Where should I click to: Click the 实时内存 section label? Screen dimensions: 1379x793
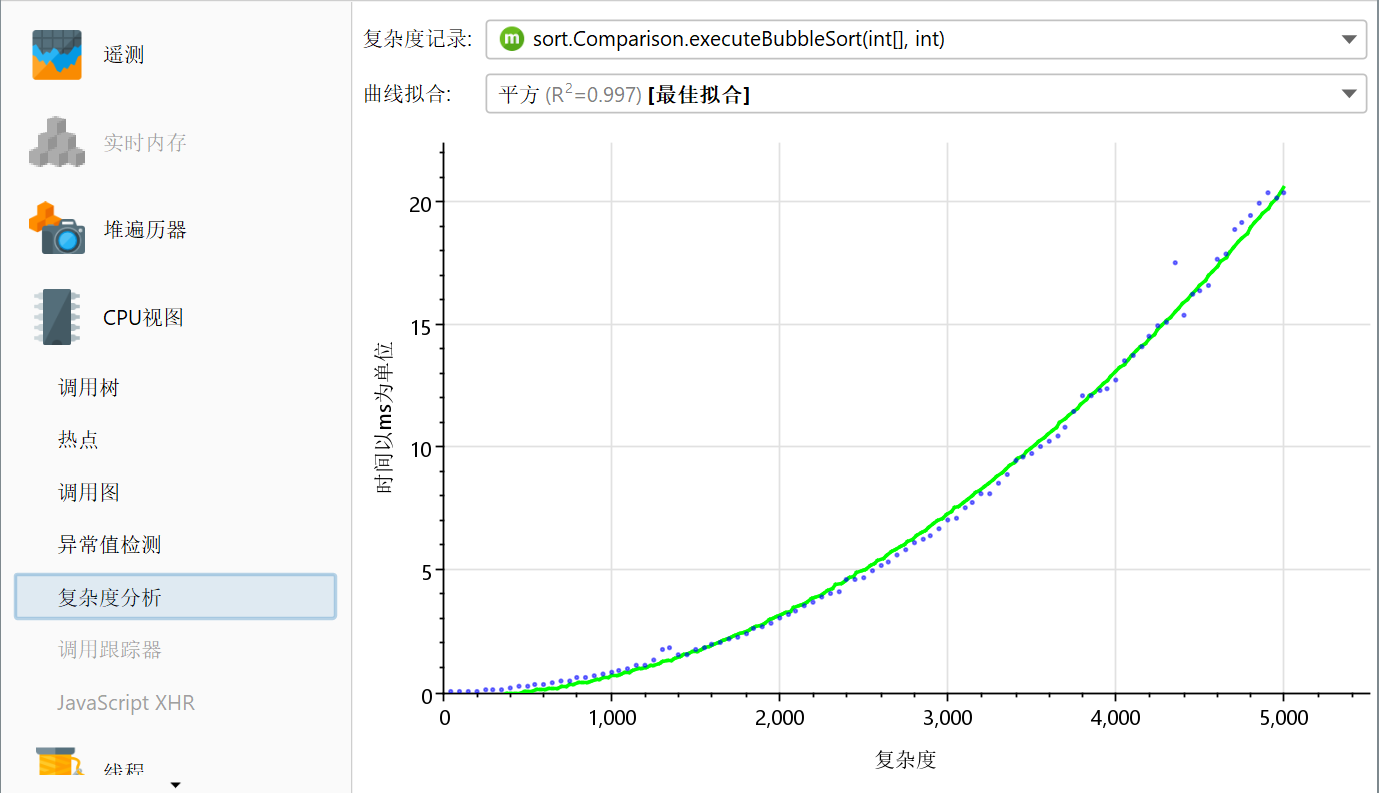[x=145, y=142]
